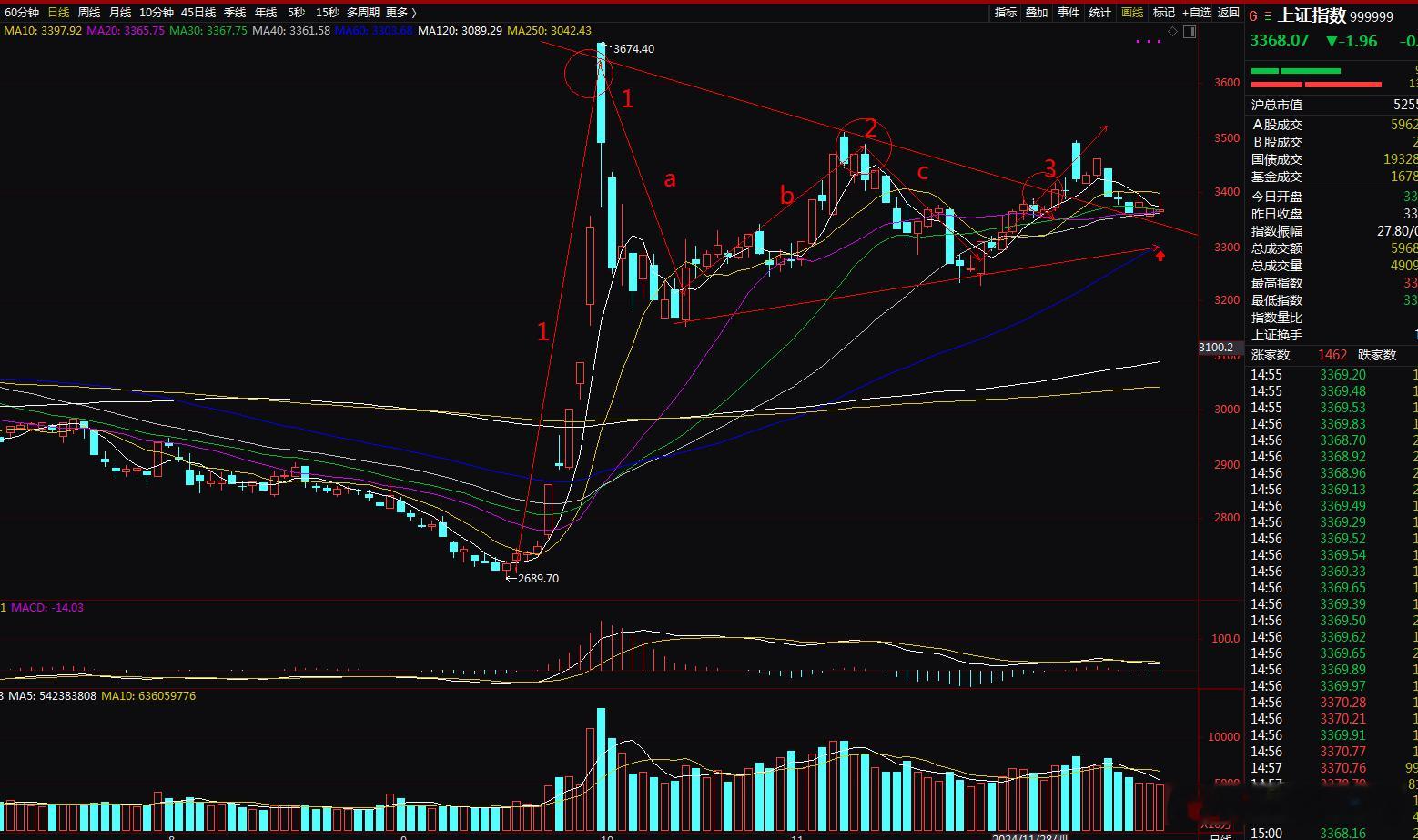Click the MA10: 3397.92 label

43,31
